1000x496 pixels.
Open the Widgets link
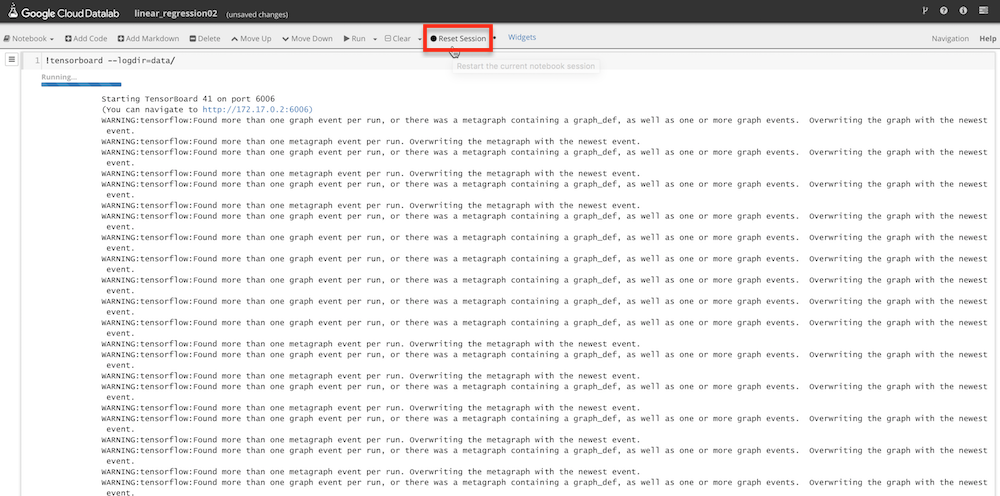522,38
